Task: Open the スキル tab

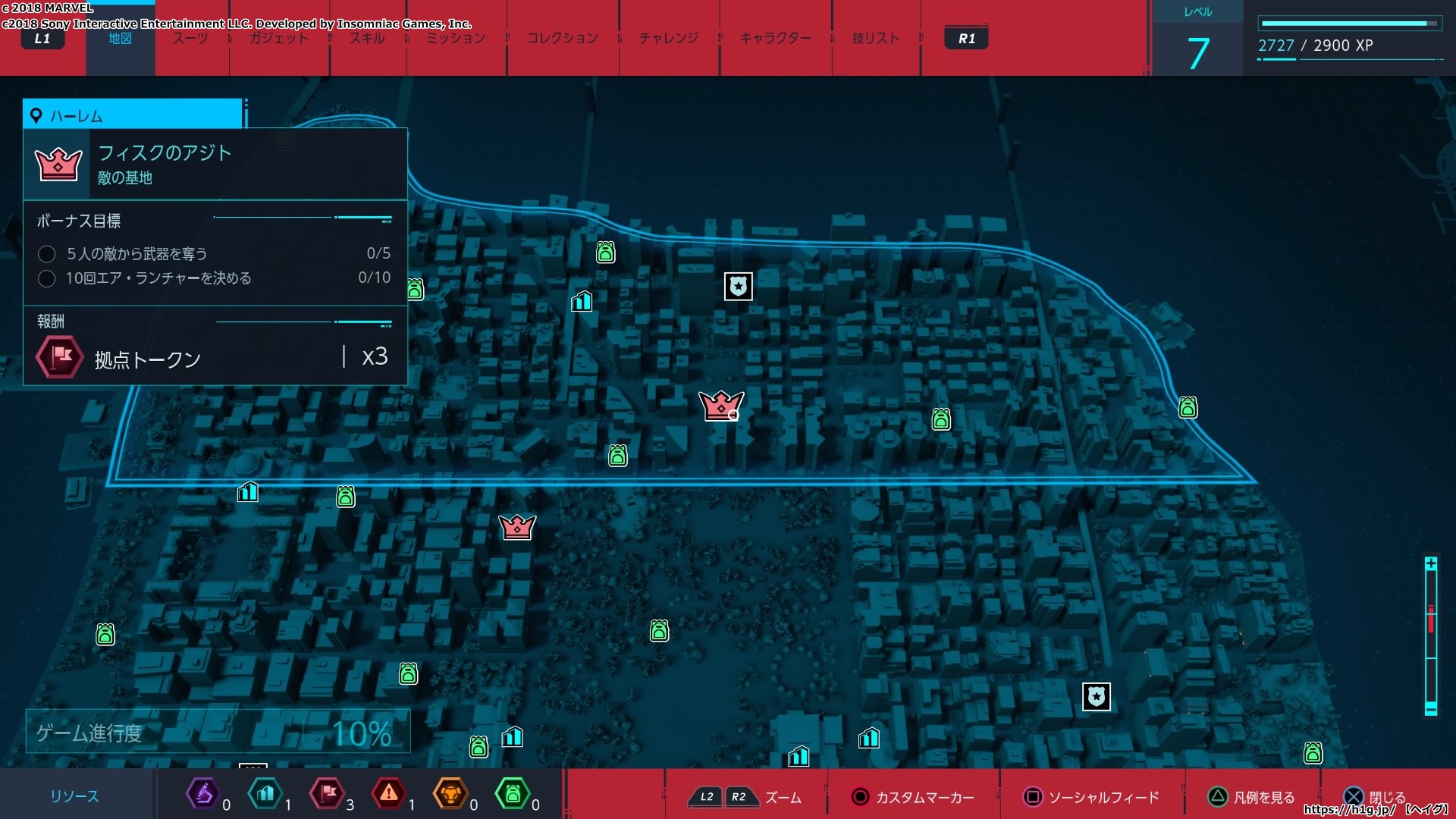Action: click(367, 38)
